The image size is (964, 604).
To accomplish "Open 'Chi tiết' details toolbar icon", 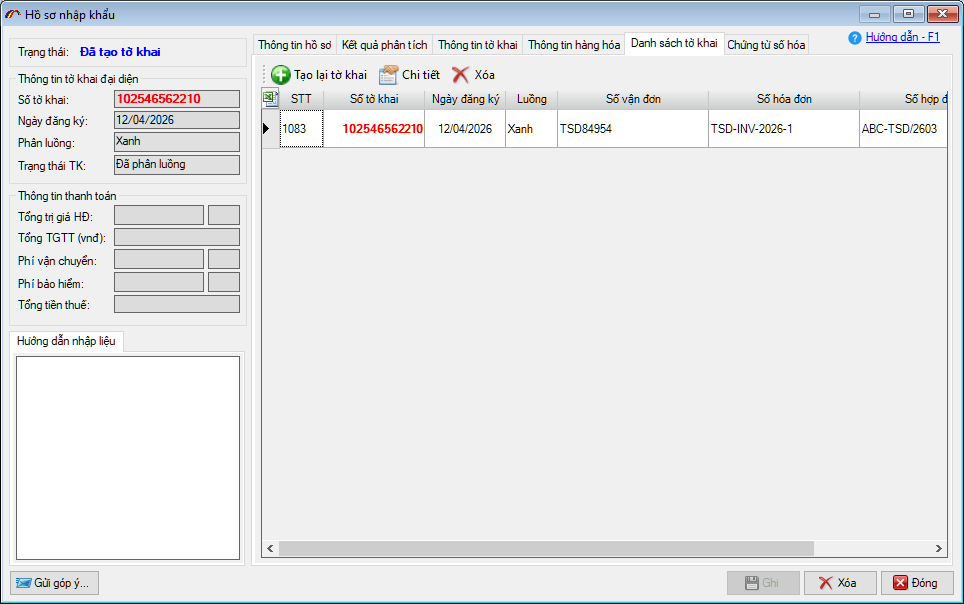I will click(x=388, y=75).
